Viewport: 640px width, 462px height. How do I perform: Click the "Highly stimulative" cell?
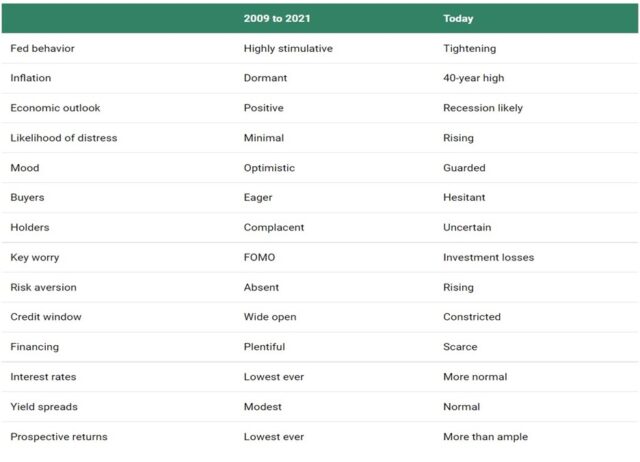pyautogui.click(x=288, y=48)
